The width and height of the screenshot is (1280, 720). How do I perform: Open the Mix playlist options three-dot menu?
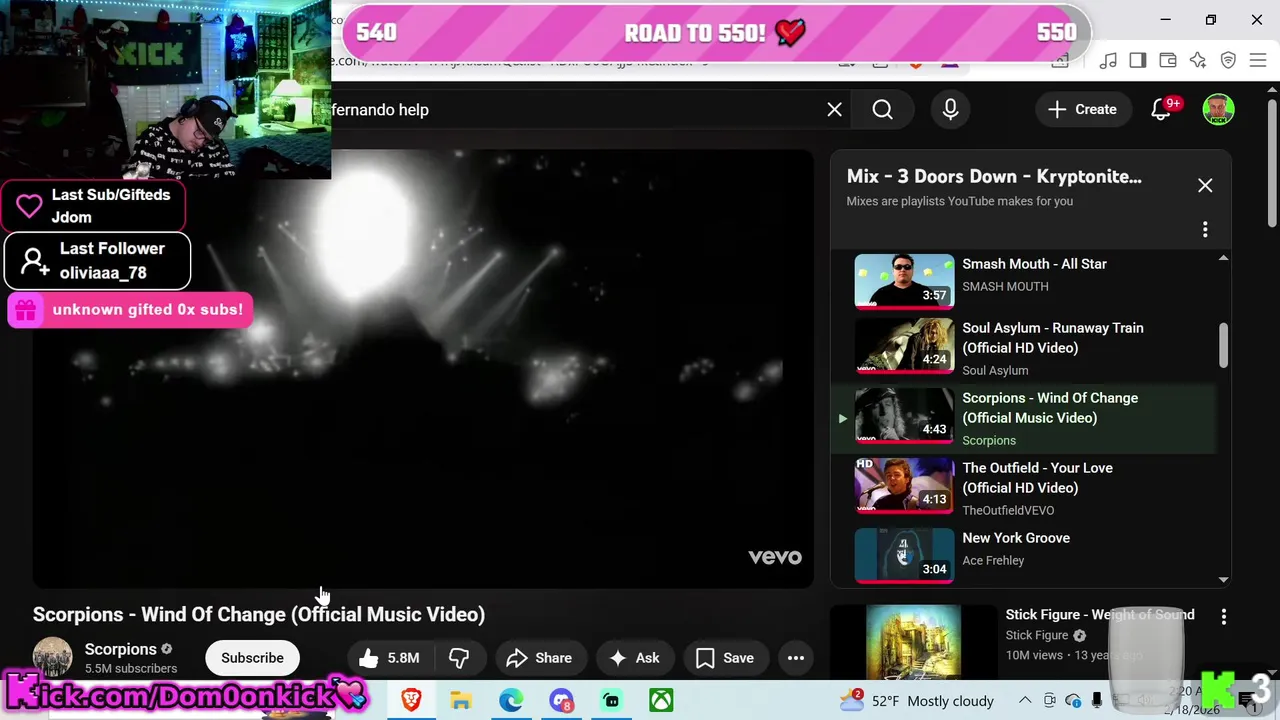coord(1205,230)
